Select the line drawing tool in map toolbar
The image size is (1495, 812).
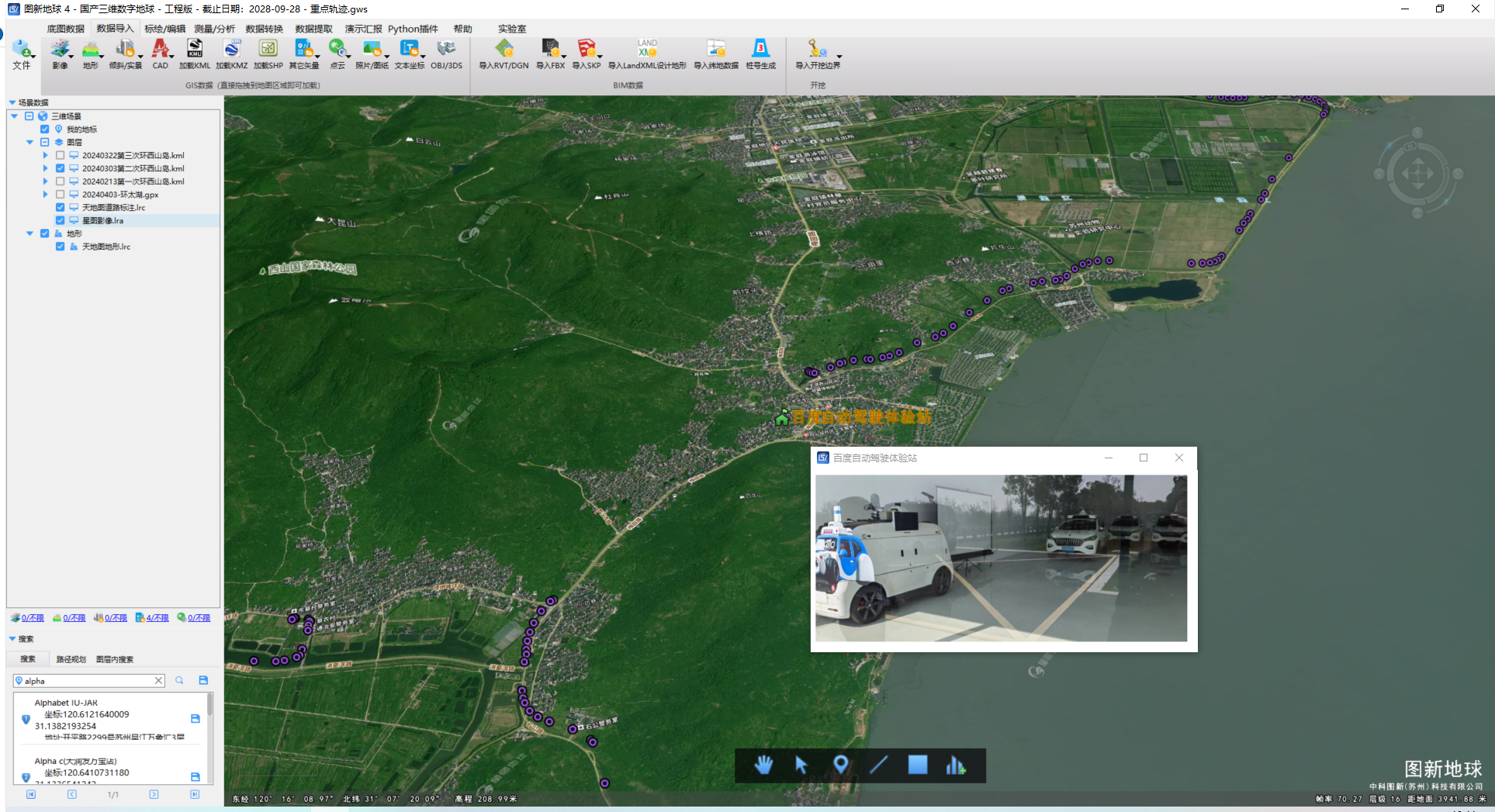tap(879, 765)
